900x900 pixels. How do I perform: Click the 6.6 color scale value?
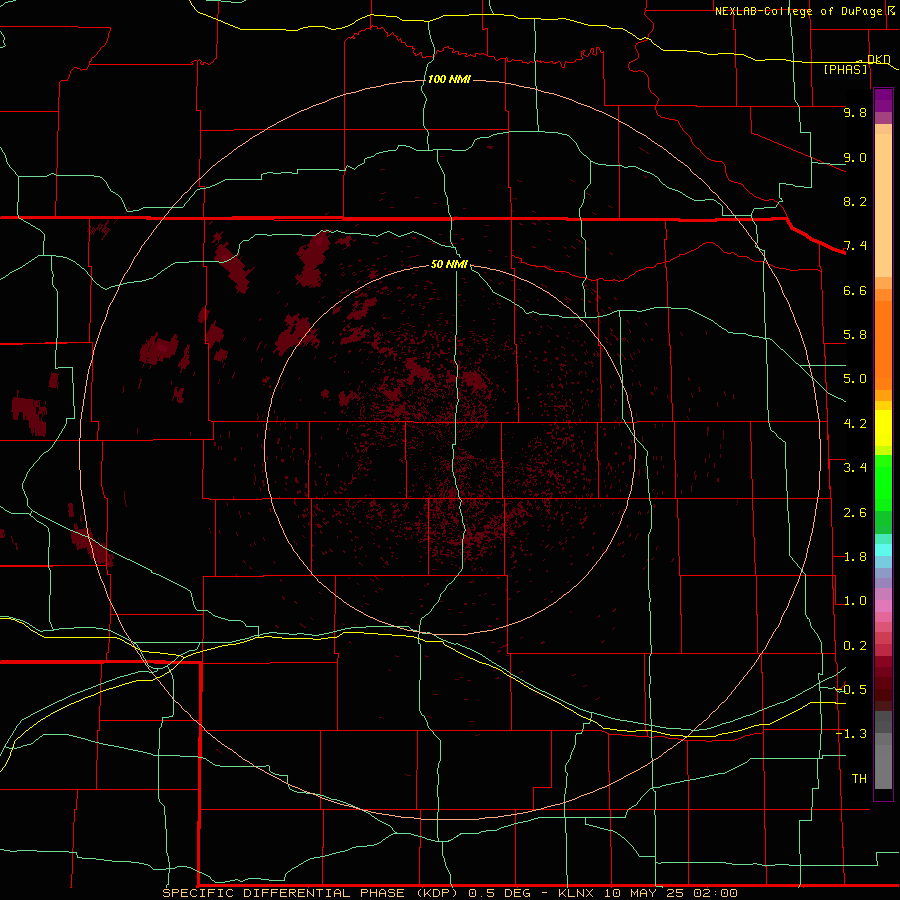855,290
